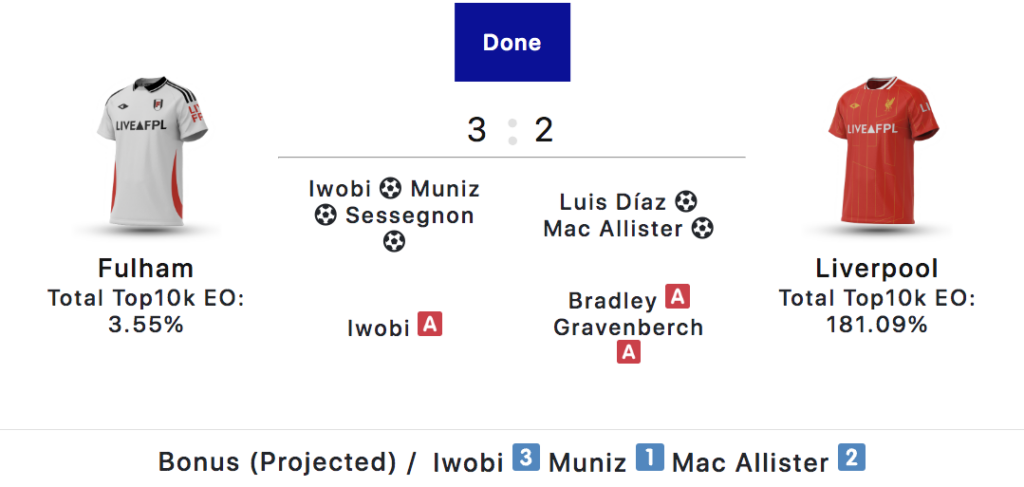Click the blue Done button
This screenshot has height=487, width=1024.
click(512, 42)
